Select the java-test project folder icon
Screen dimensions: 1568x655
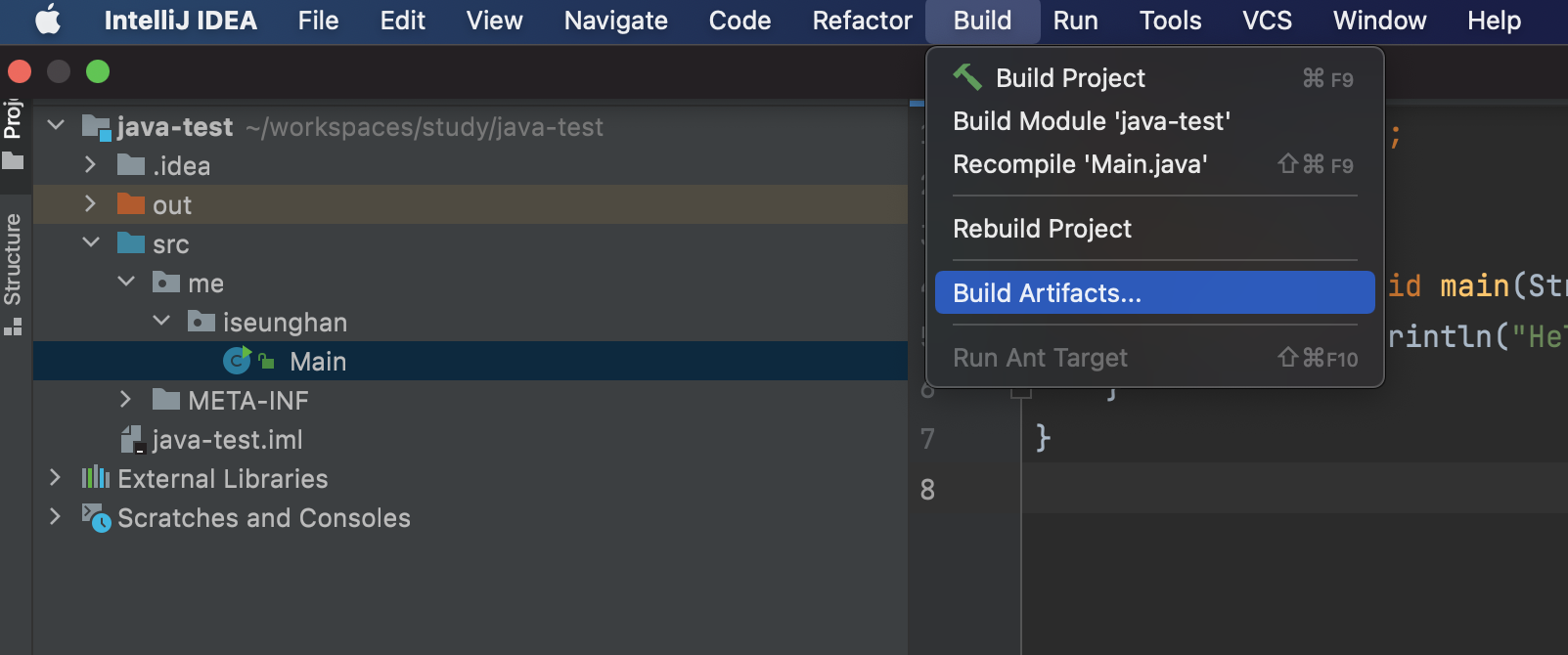point(96,127)
